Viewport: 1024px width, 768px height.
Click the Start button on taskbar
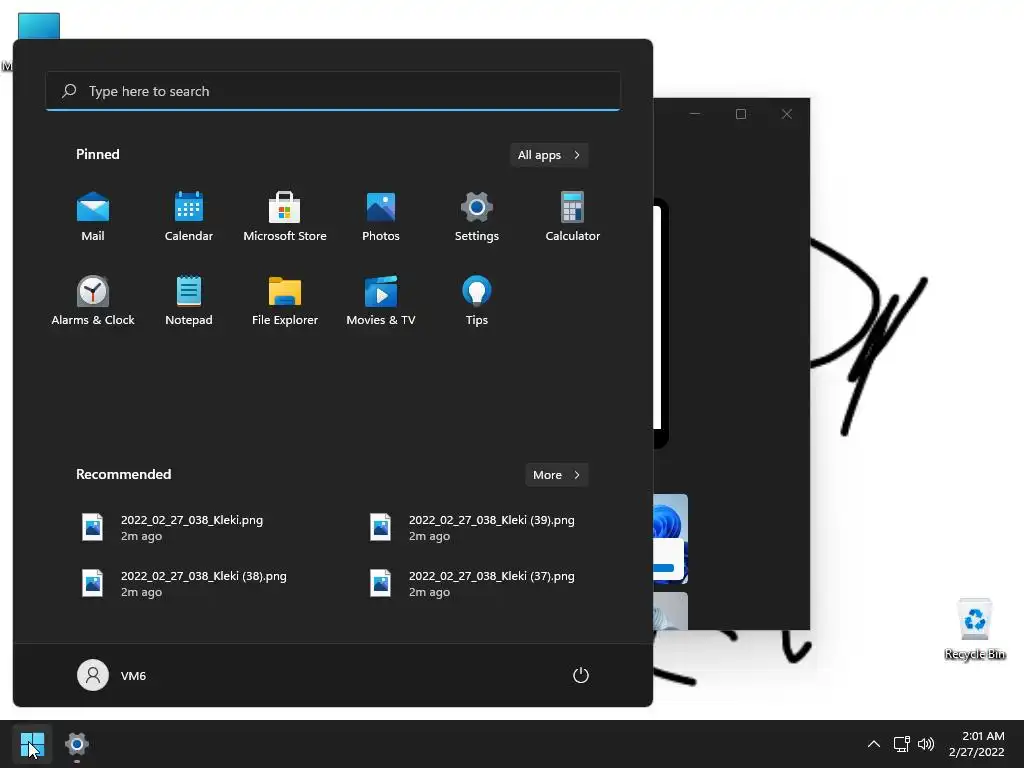32,744
